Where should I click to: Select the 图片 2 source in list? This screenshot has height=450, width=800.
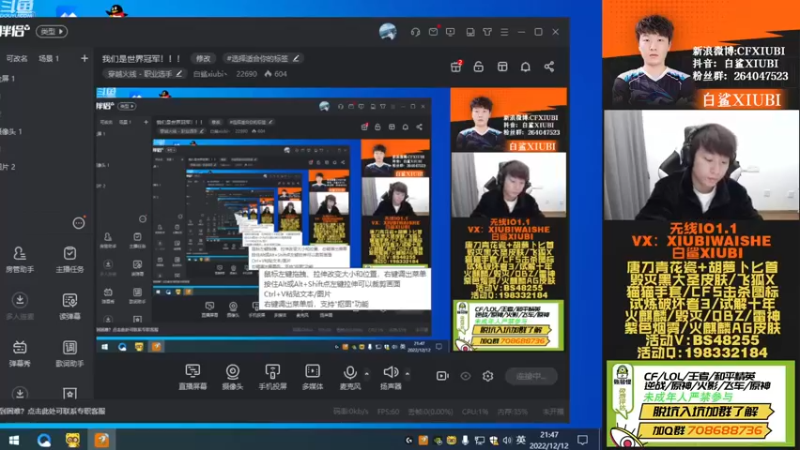(8, 167)
